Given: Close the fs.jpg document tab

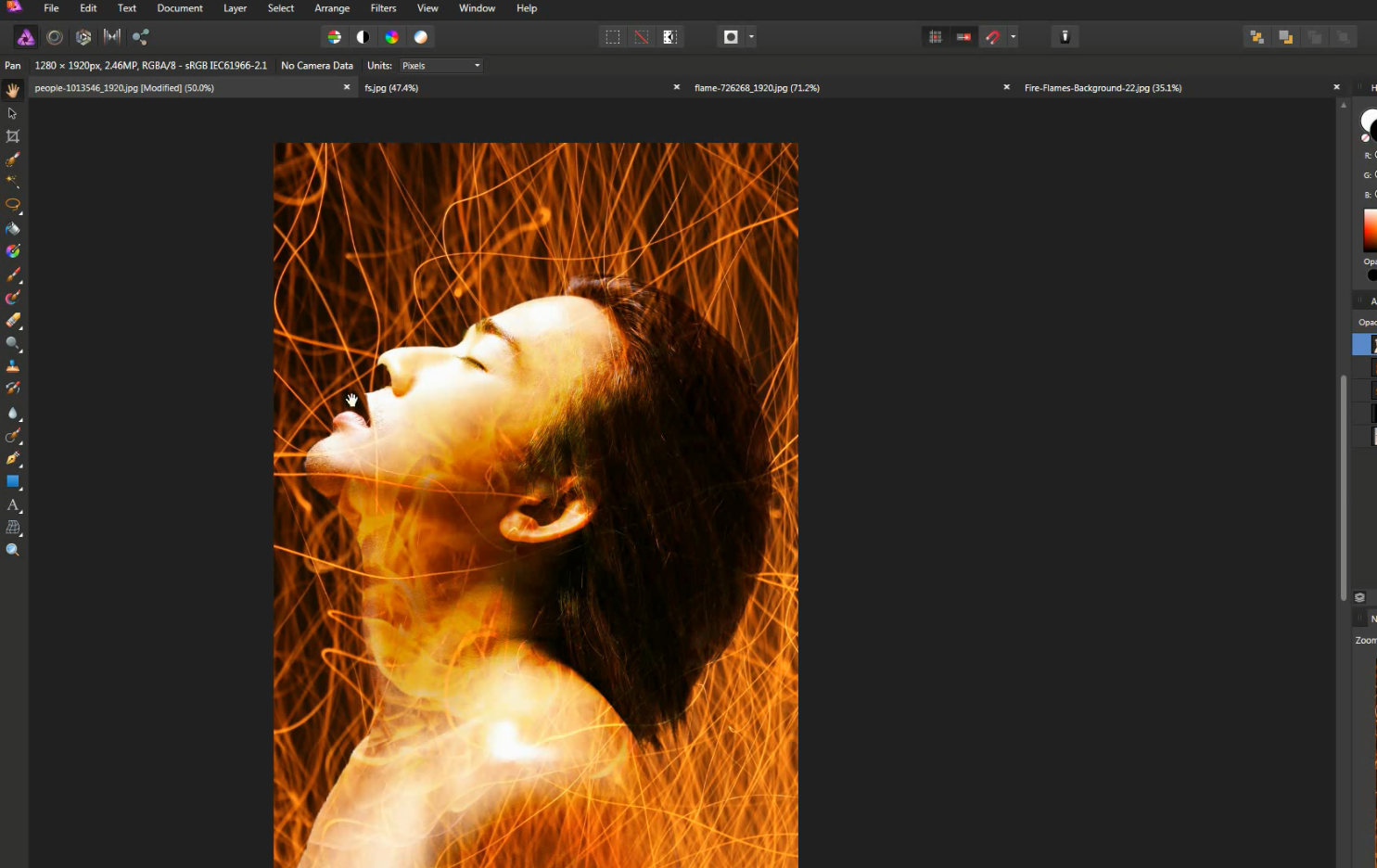Looking at the screenshot, I should (676, 87).
